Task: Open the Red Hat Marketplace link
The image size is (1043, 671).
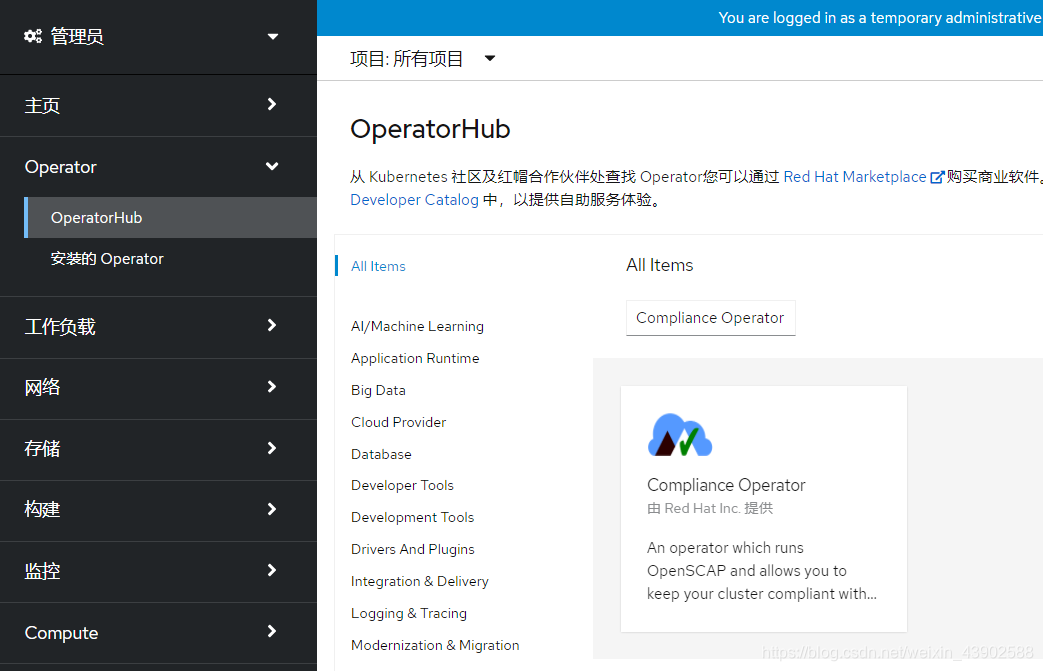Action: point(855,177)
